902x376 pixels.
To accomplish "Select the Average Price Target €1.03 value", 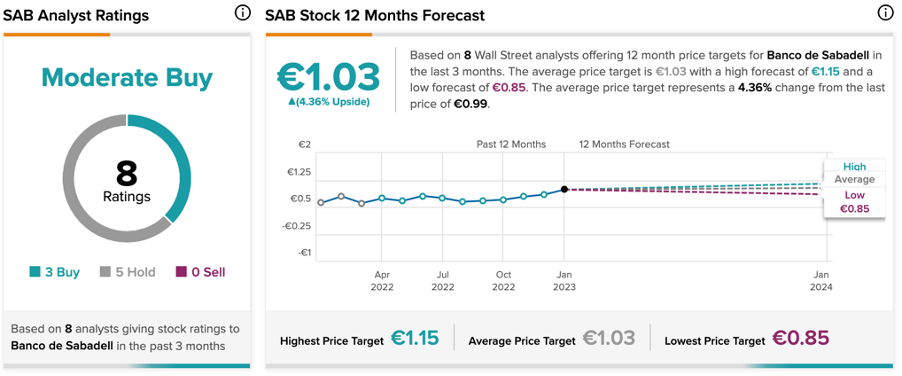I will (x=609, y=339).
